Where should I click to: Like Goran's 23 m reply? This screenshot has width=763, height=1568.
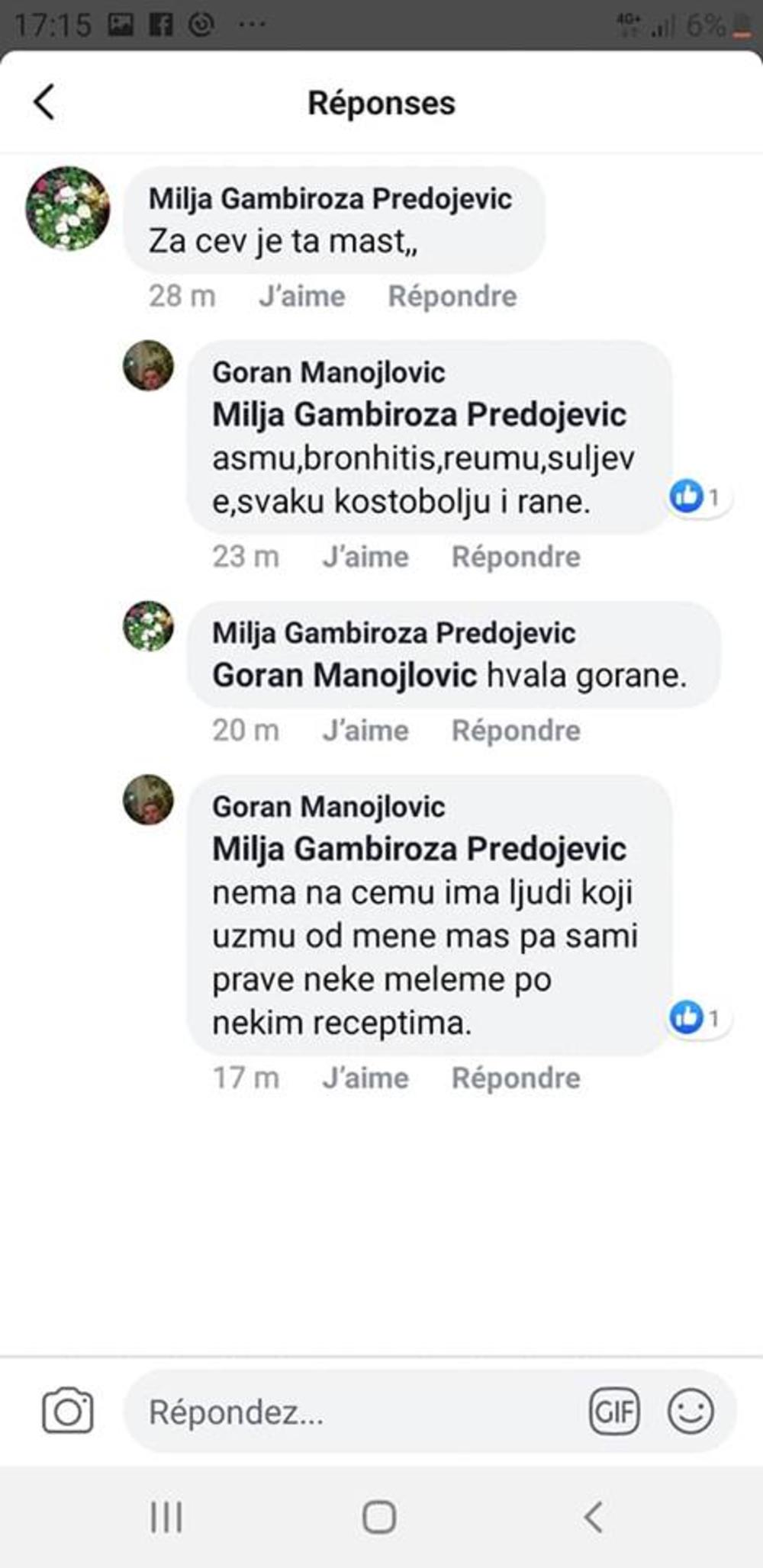(365, 557)
